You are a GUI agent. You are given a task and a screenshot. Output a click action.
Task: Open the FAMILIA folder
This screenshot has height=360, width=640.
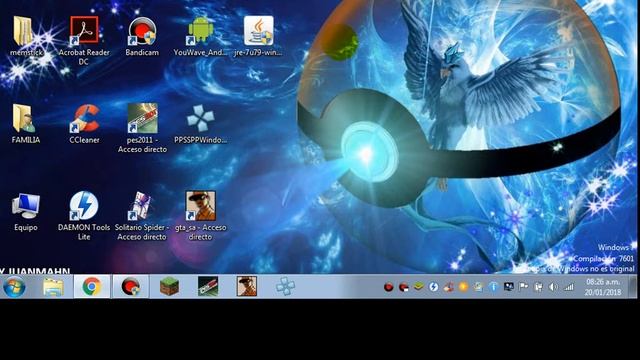(x=25, y=123)
